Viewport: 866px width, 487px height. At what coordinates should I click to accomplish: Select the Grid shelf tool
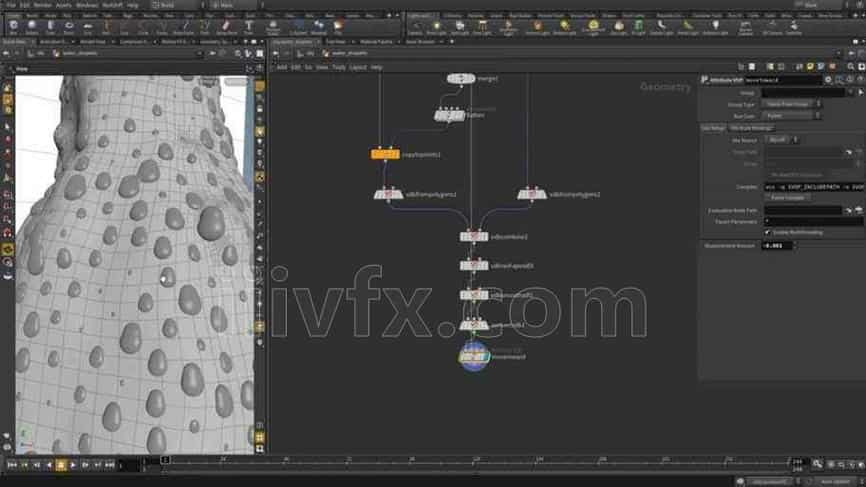87,27
